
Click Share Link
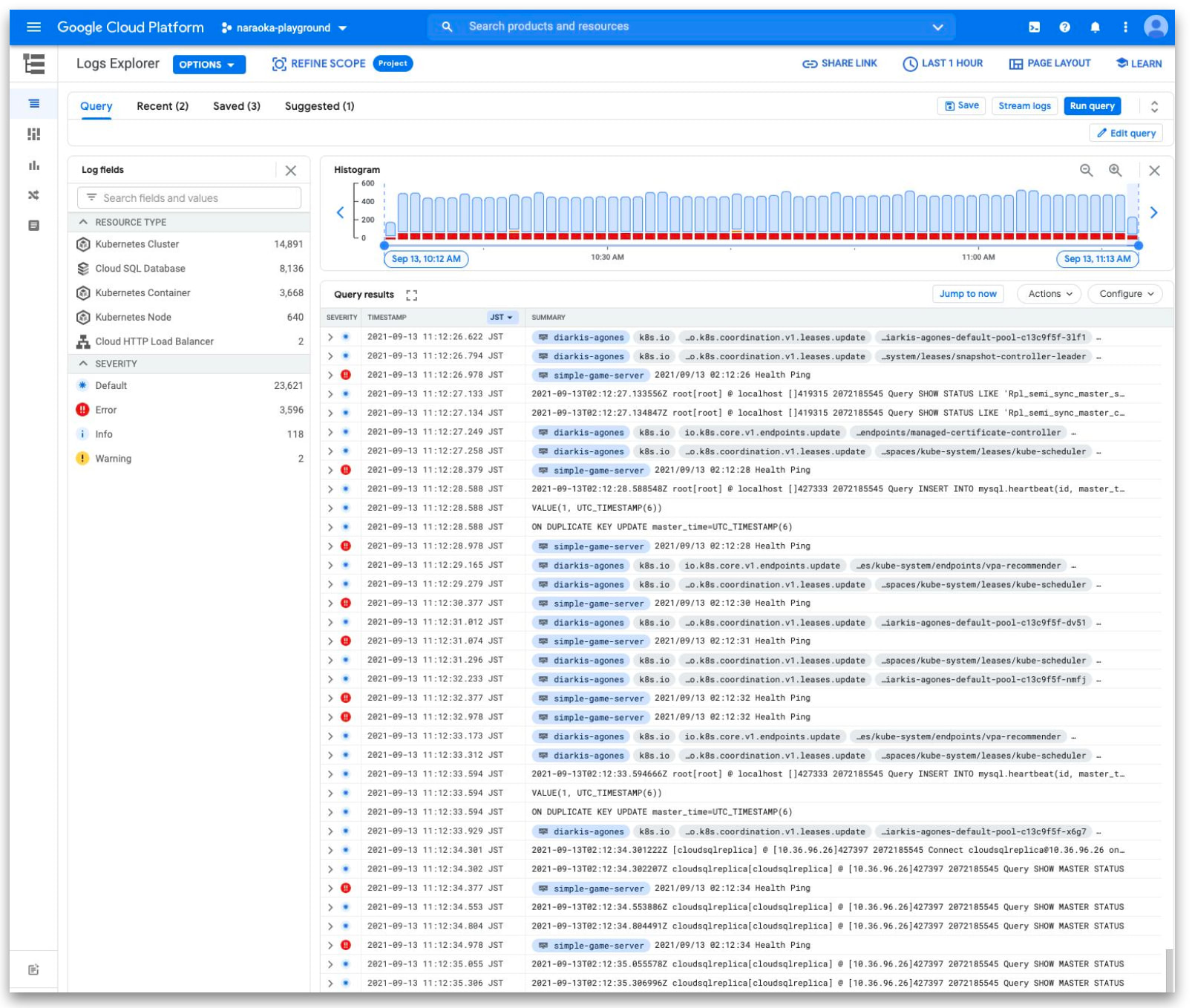point(839,64)
